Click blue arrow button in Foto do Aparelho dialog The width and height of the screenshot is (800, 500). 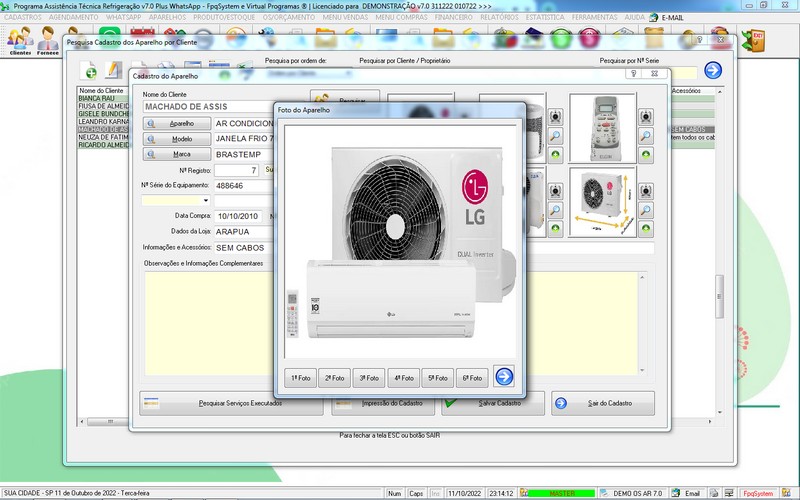504,377
